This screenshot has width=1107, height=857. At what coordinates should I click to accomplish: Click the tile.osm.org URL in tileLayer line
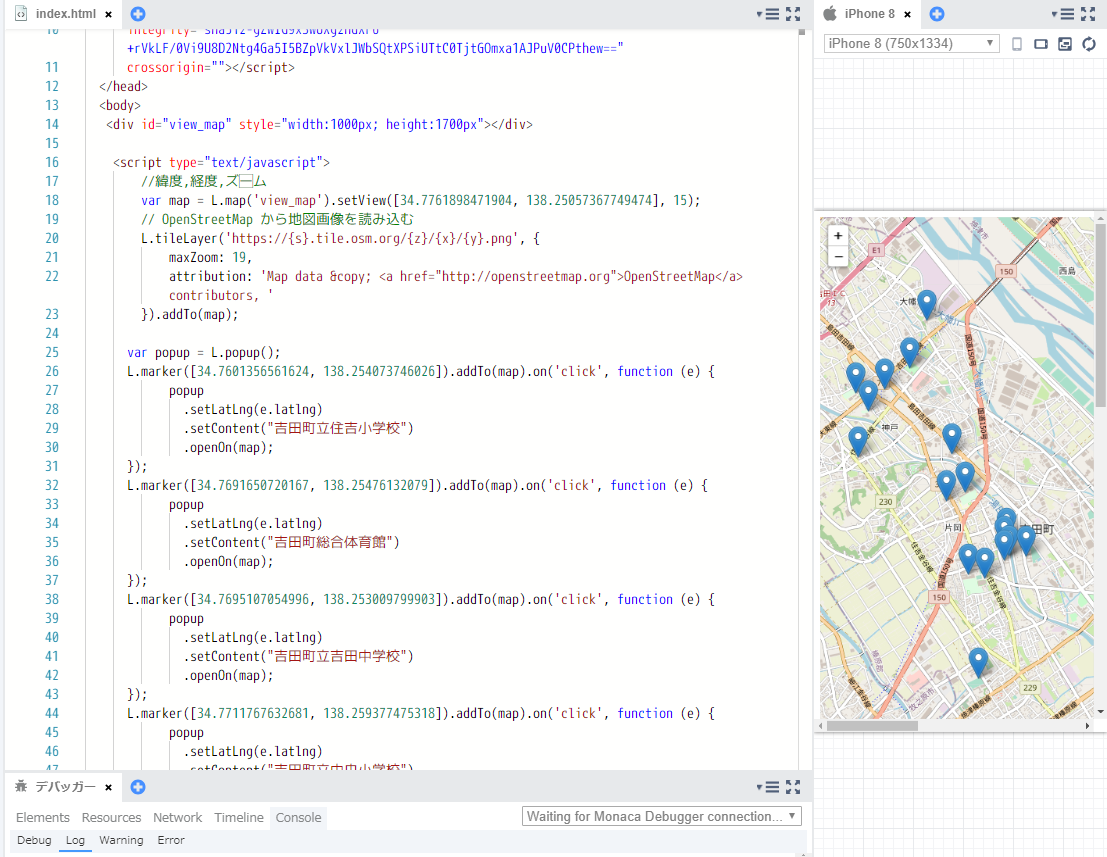point(372,239)
